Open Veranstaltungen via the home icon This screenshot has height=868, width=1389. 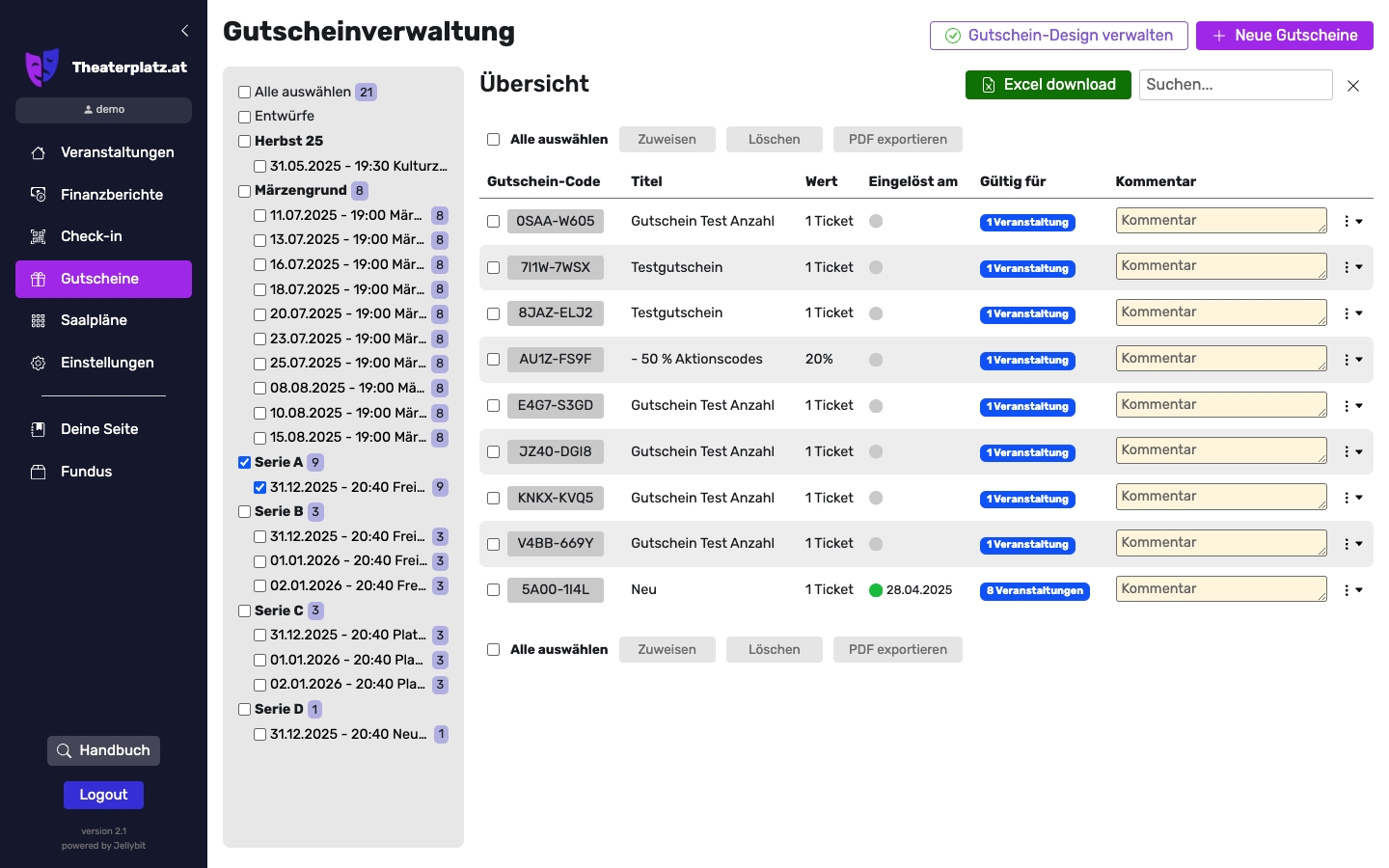pyautogui.click(x=39, y=152)
